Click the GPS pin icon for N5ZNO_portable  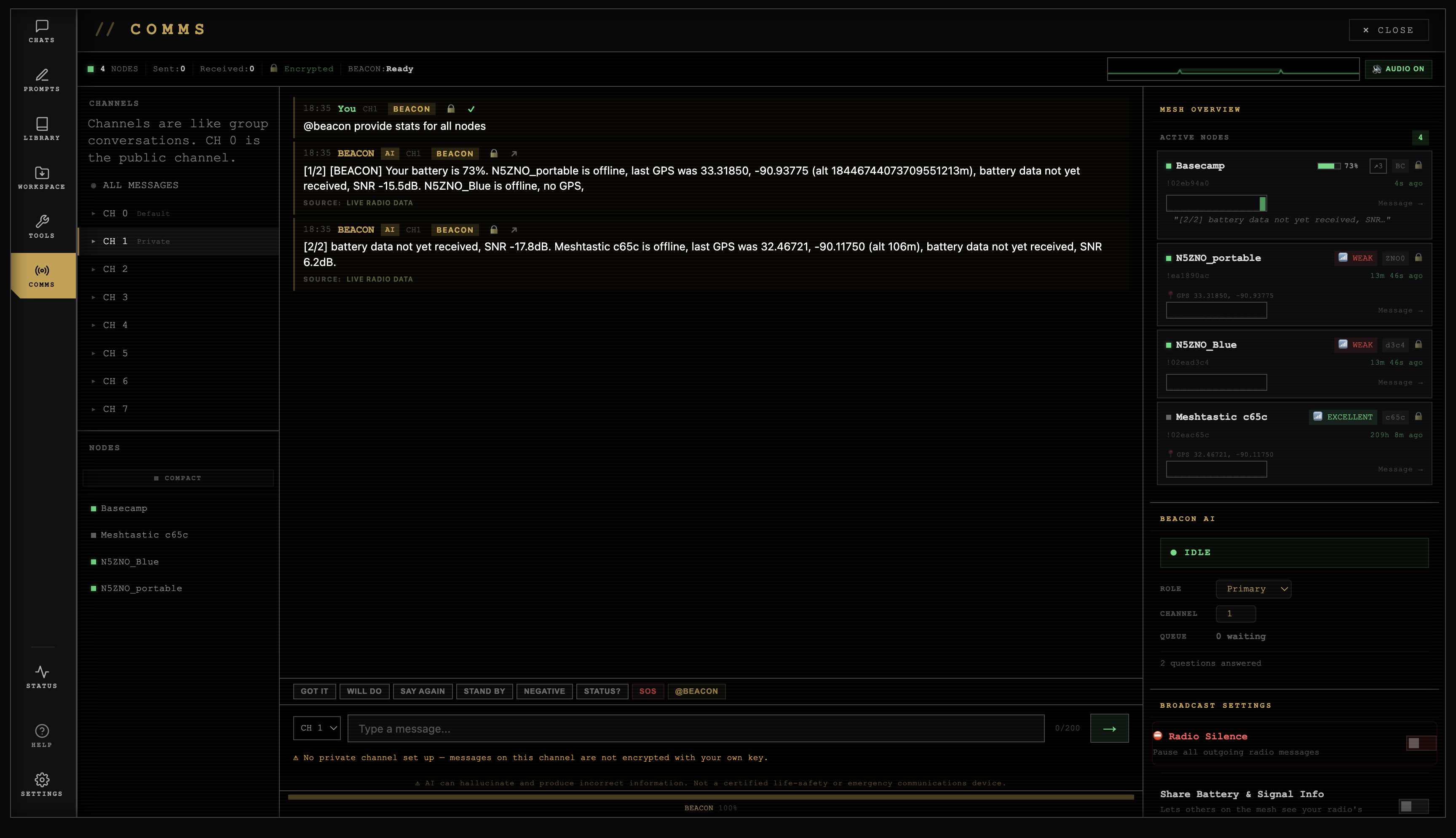pyautogui.click(x=1170, y=295)
